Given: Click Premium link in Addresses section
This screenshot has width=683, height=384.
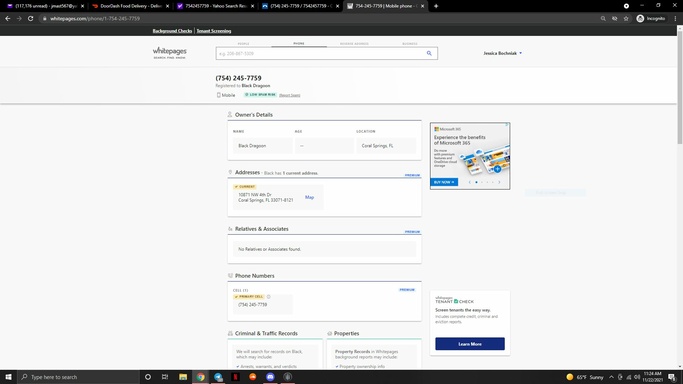Looking at the screenshot, I should [x=413, y=175].
